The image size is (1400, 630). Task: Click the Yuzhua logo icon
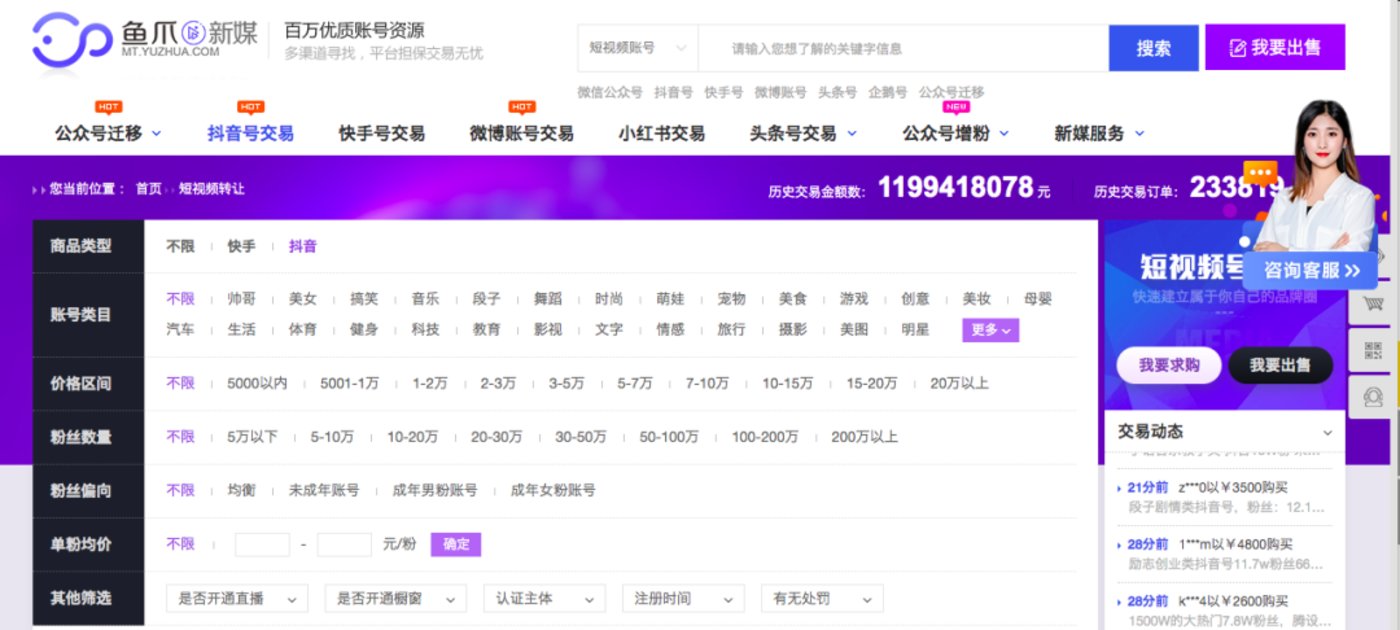click(x=70, y=43)
